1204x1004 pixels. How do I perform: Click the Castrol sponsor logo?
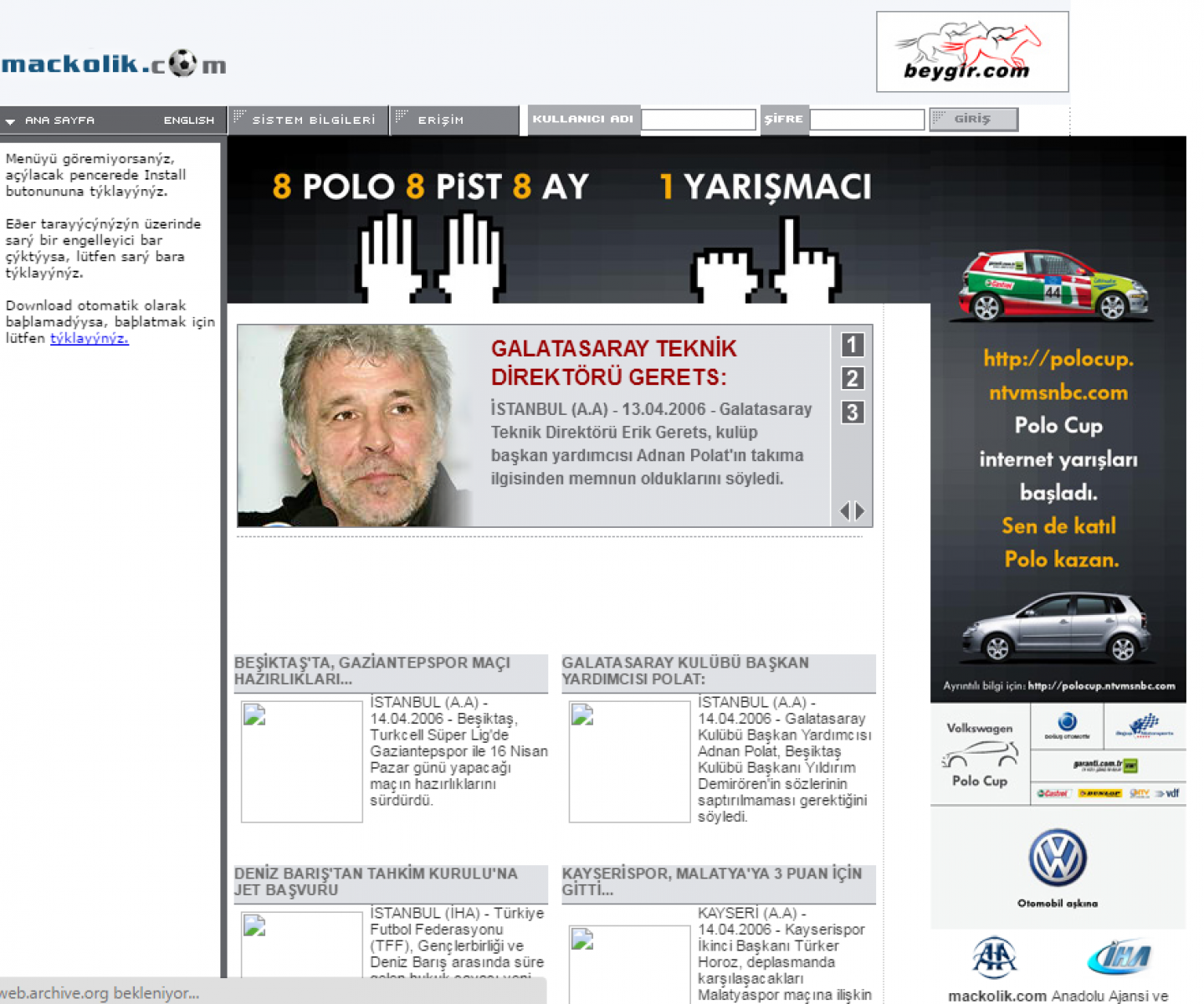1053,793
